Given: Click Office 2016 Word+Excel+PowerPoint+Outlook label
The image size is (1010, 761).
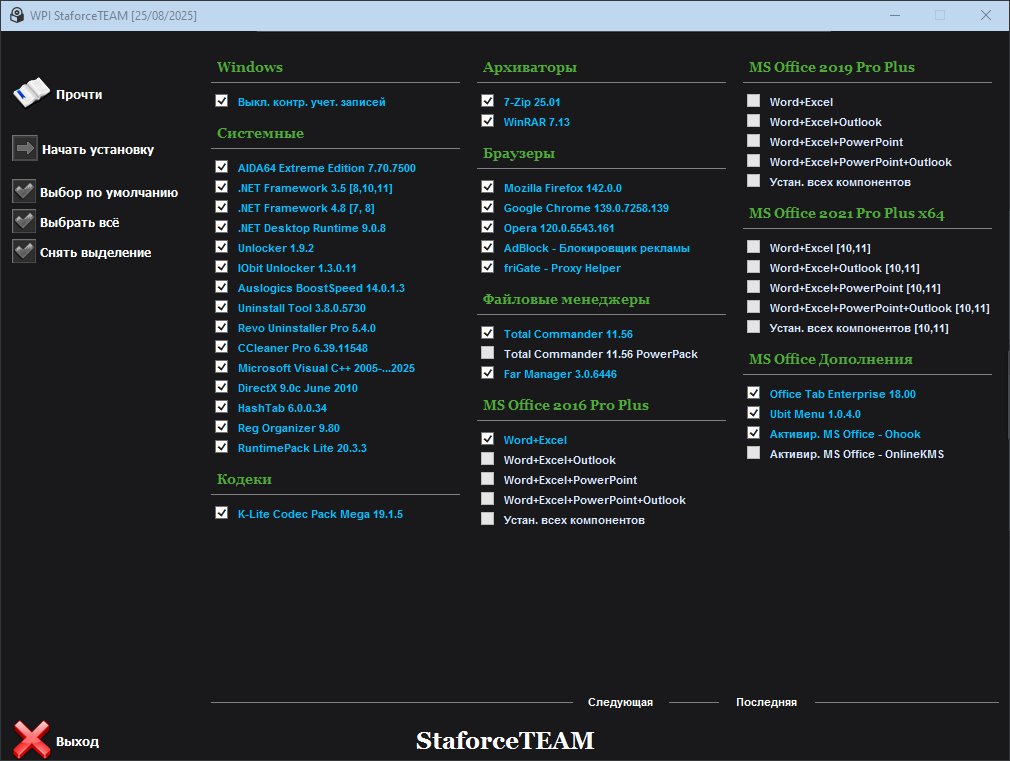Looking at the screenshot, I should 595,500.
